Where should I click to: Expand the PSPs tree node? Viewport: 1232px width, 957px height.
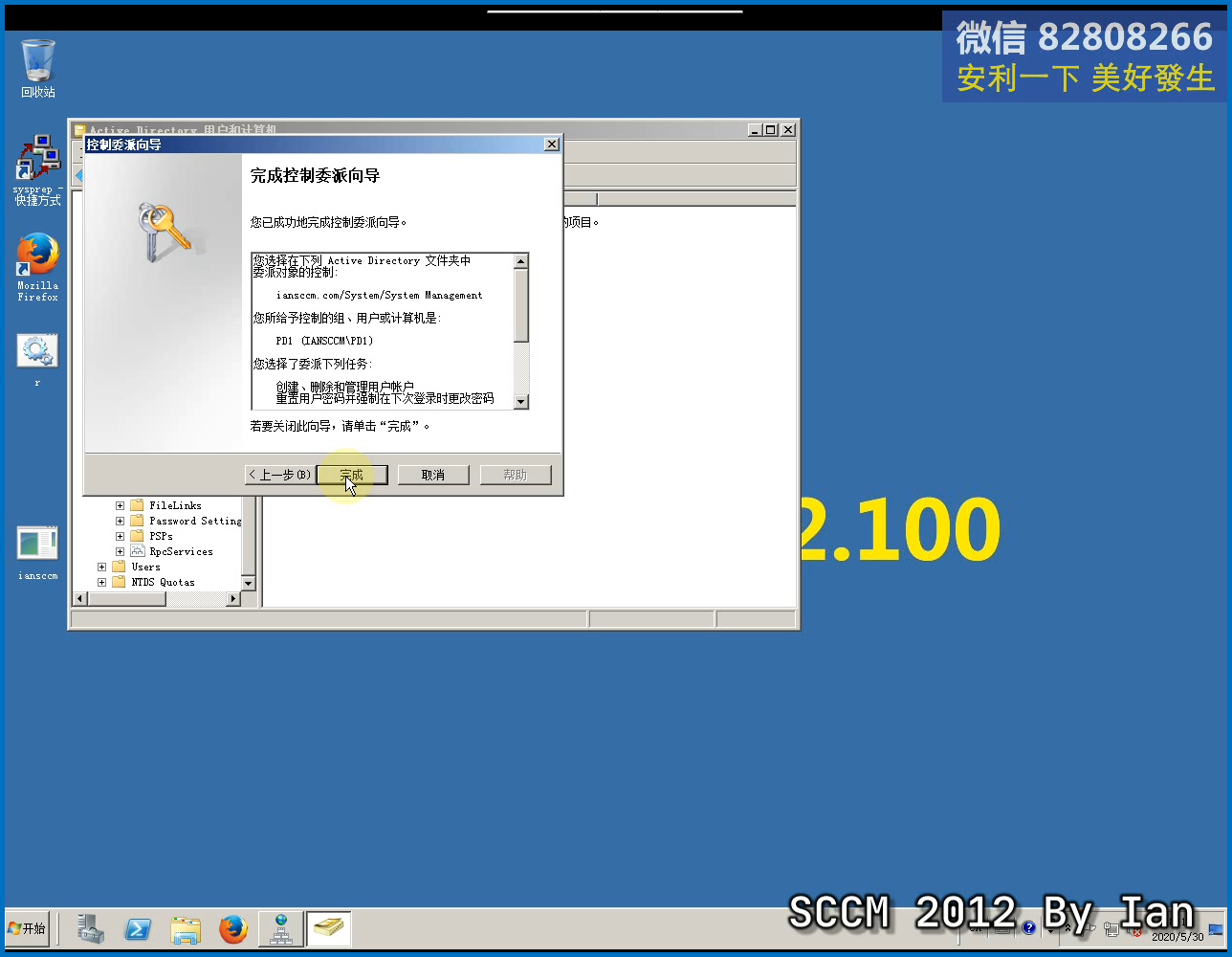click(x=120, y=536)
